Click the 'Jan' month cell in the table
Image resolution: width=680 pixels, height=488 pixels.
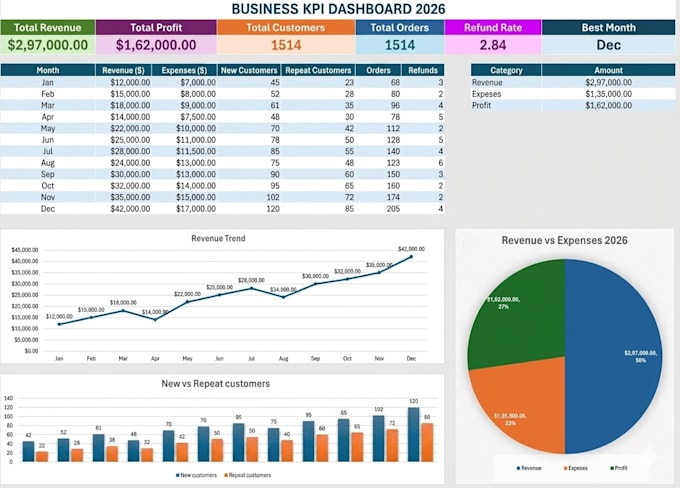pos(48,82)
